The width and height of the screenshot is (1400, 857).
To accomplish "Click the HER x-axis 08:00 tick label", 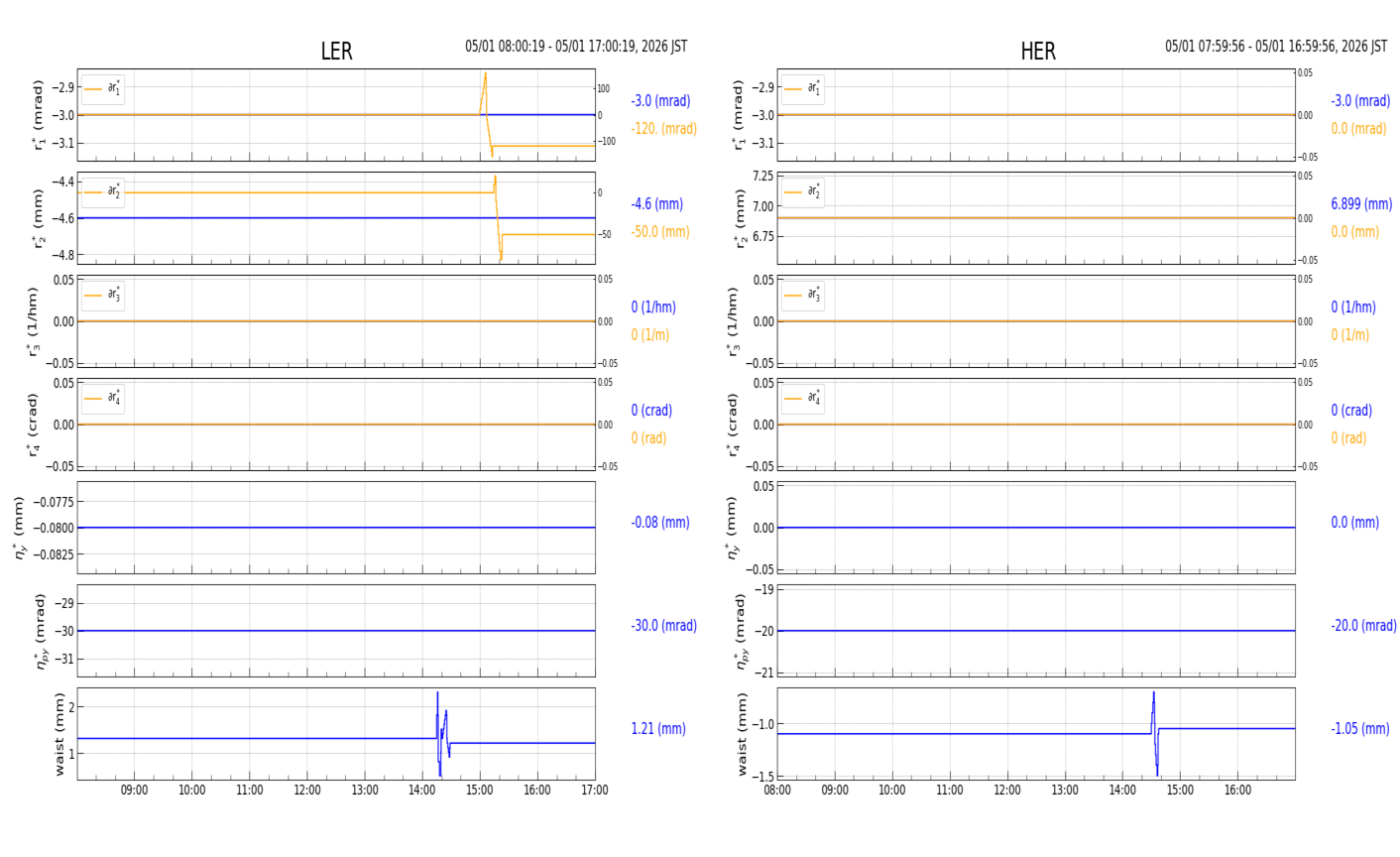I will (x=777, y=791).
